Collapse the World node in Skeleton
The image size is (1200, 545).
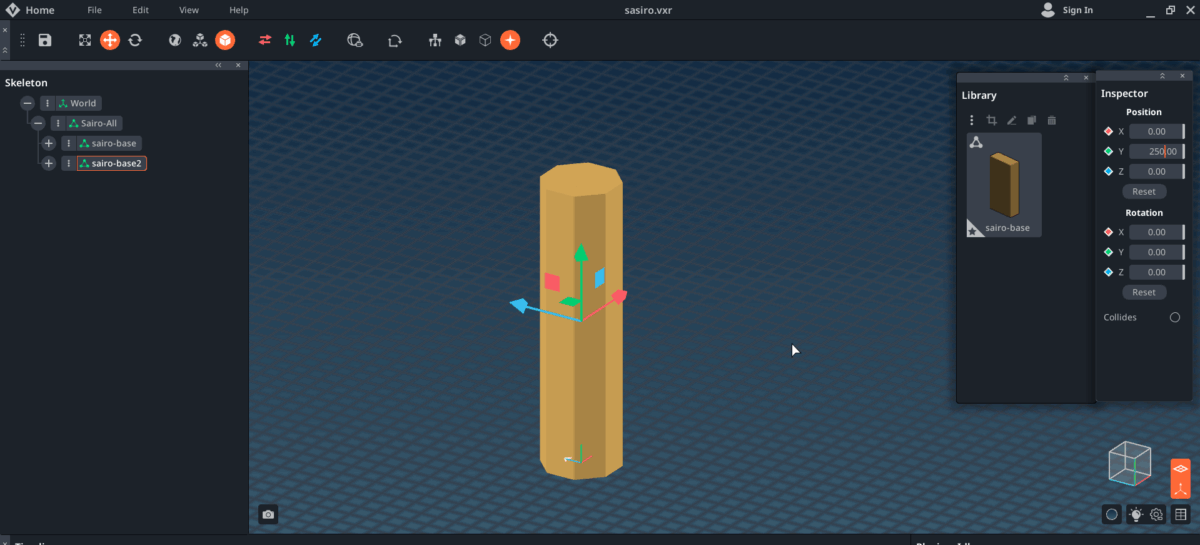coord(28,103)
